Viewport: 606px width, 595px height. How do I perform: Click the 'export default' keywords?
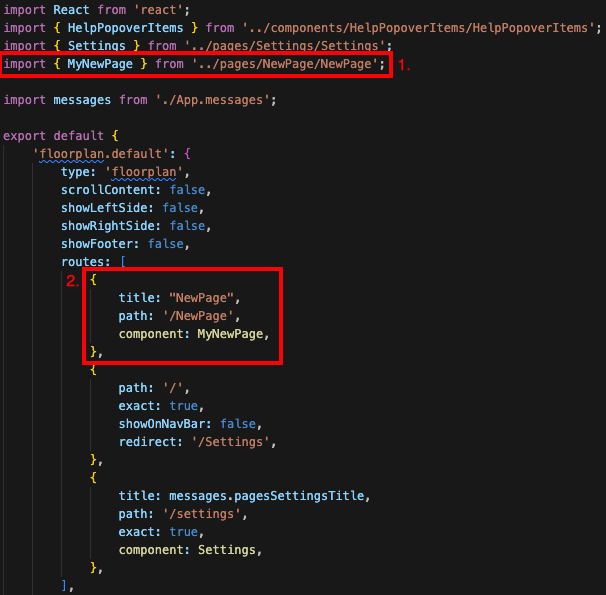pos(53,136)
